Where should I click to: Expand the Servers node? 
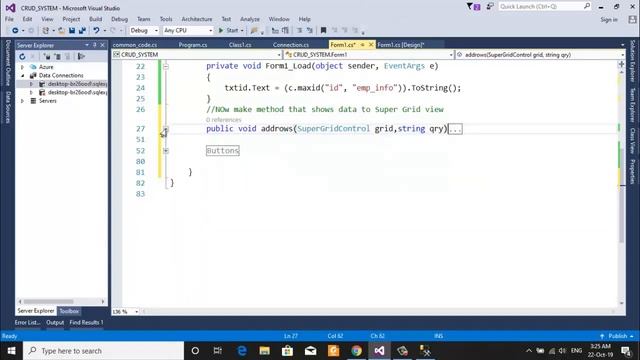click(x=22, y=101)
